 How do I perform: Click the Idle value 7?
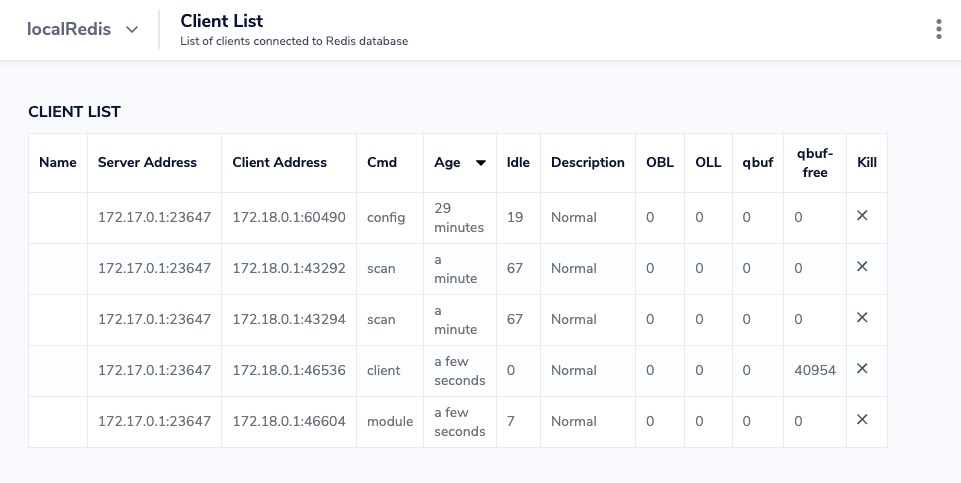(x=511, y=420)
